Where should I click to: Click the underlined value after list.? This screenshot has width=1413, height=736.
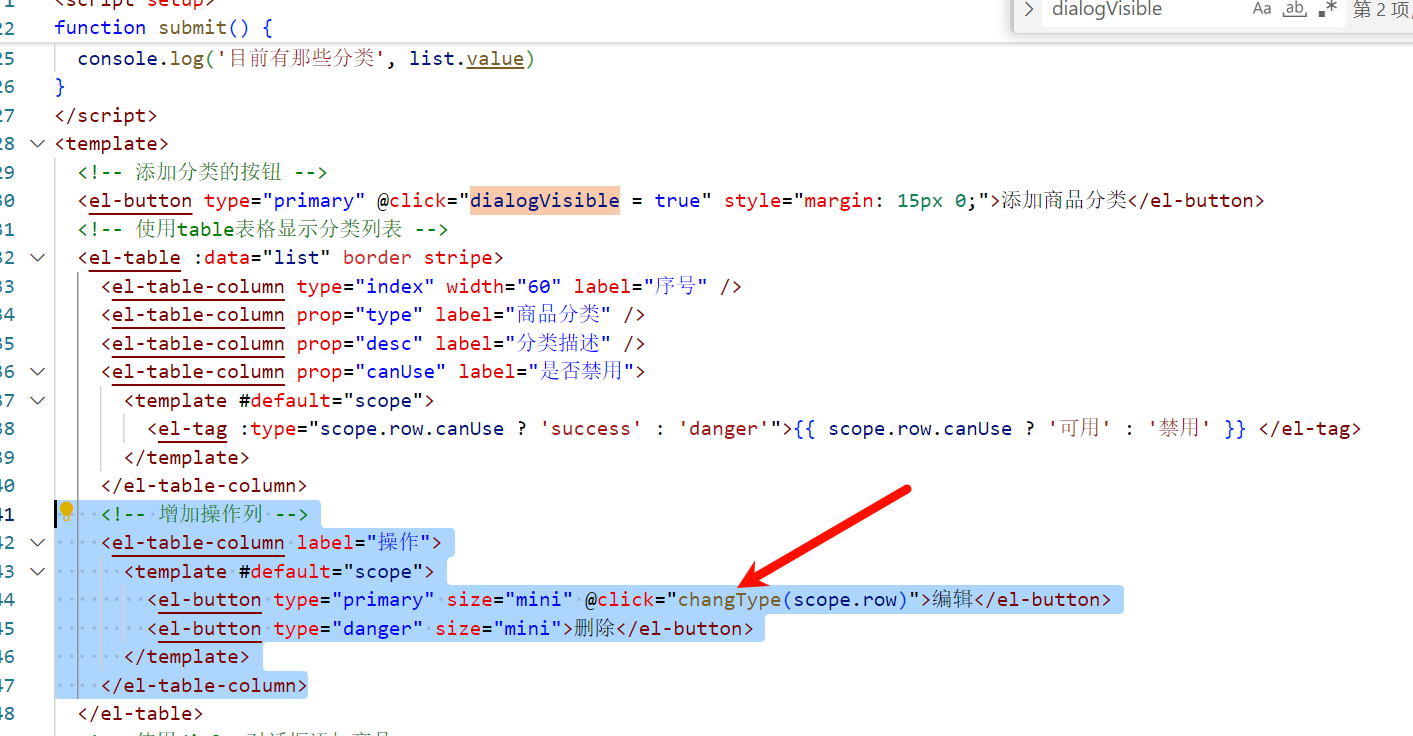coord(495,58)
